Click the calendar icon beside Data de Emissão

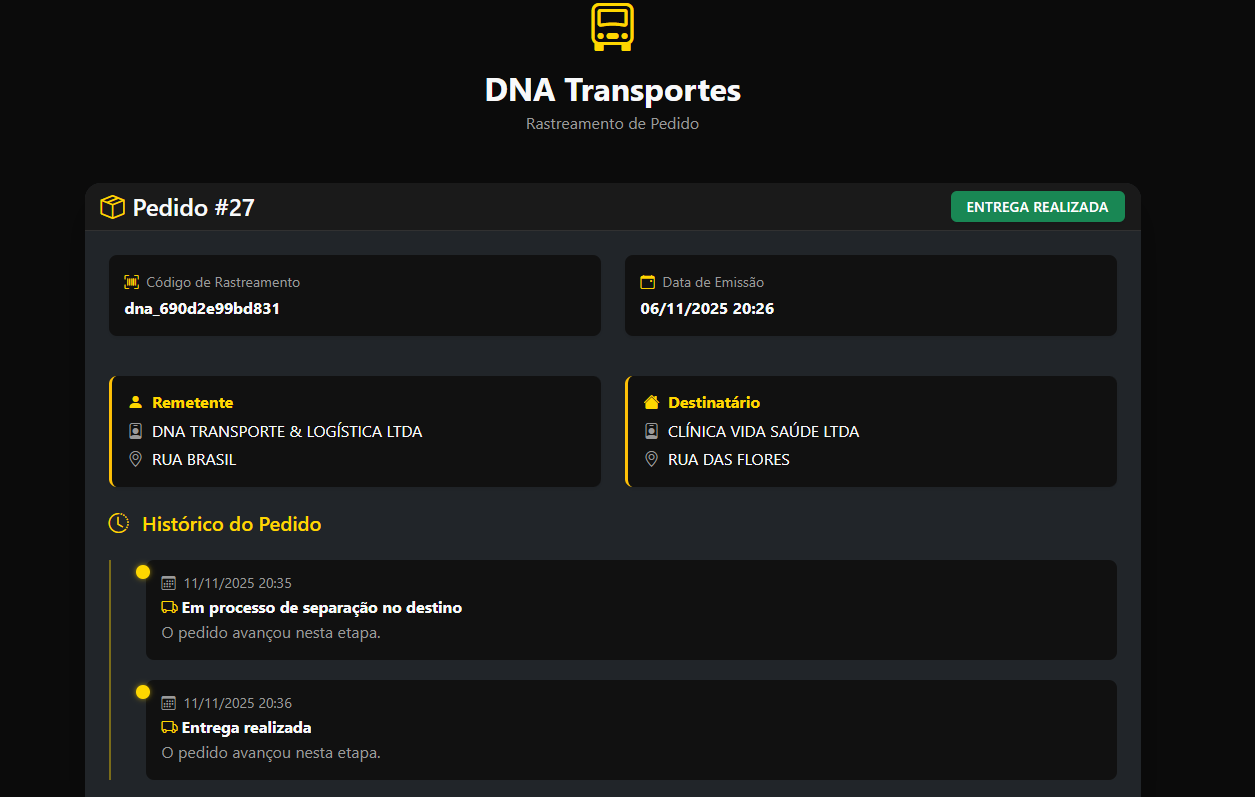pyautogui.click(x=648, y=282)
